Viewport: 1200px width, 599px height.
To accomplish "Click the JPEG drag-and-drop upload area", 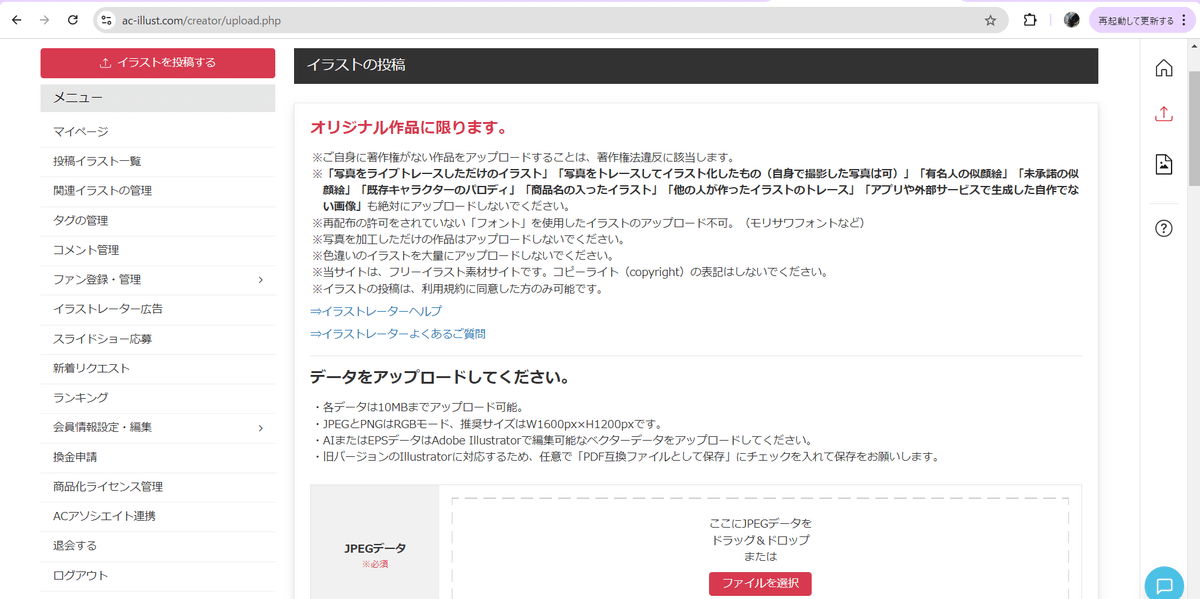I will pos(760,548).
